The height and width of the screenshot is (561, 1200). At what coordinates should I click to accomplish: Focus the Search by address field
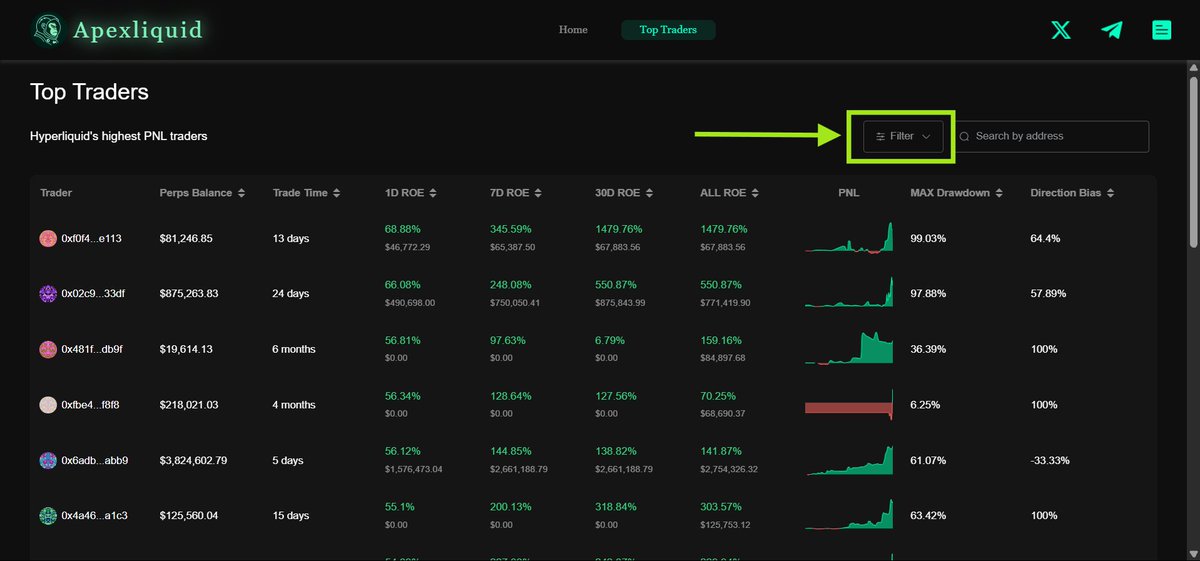pos(1050,136)
